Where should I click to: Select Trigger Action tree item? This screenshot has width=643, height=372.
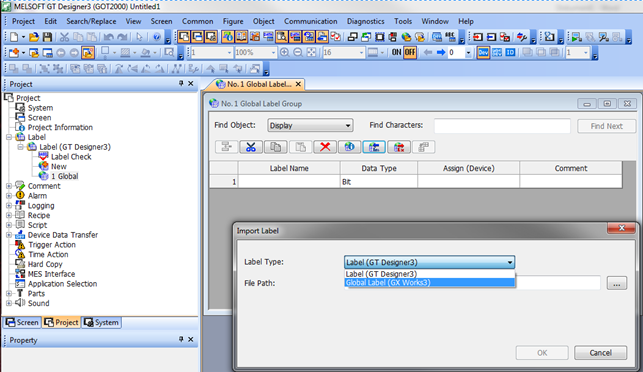(x=52, y=244)
